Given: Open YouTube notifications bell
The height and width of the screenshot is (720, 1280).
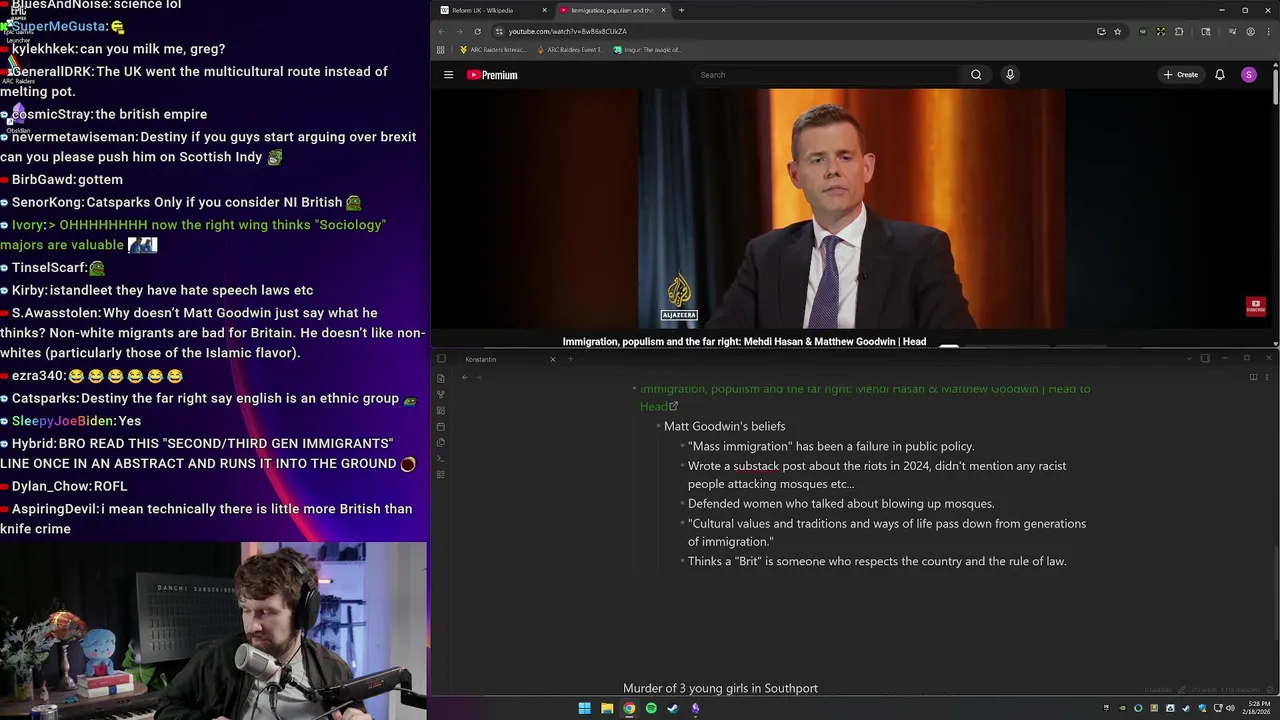Looking at the screenshot, I should tap(1220, 75).
